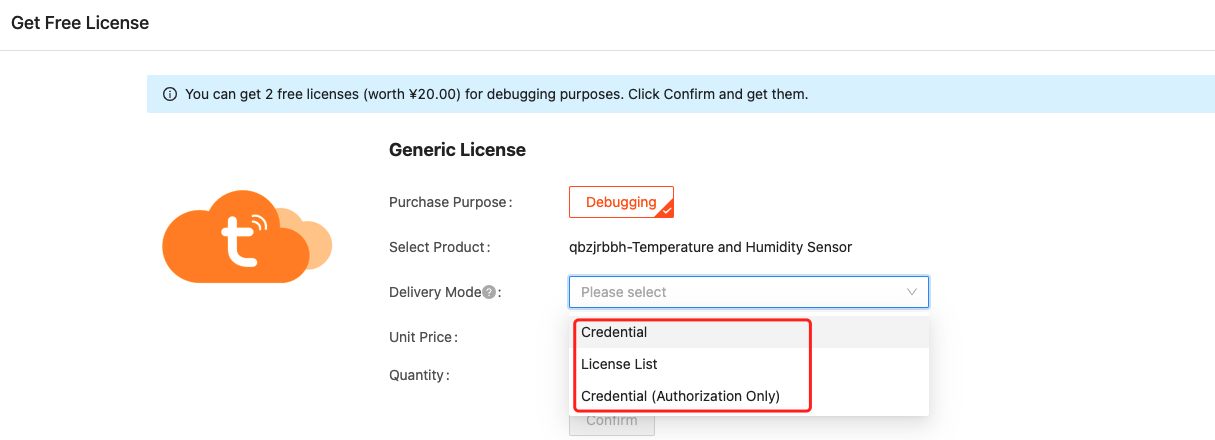Click the Get Free License page title
Image resolution: width=1215 pixels, height=440 pixels.
(x=80, y=23)
